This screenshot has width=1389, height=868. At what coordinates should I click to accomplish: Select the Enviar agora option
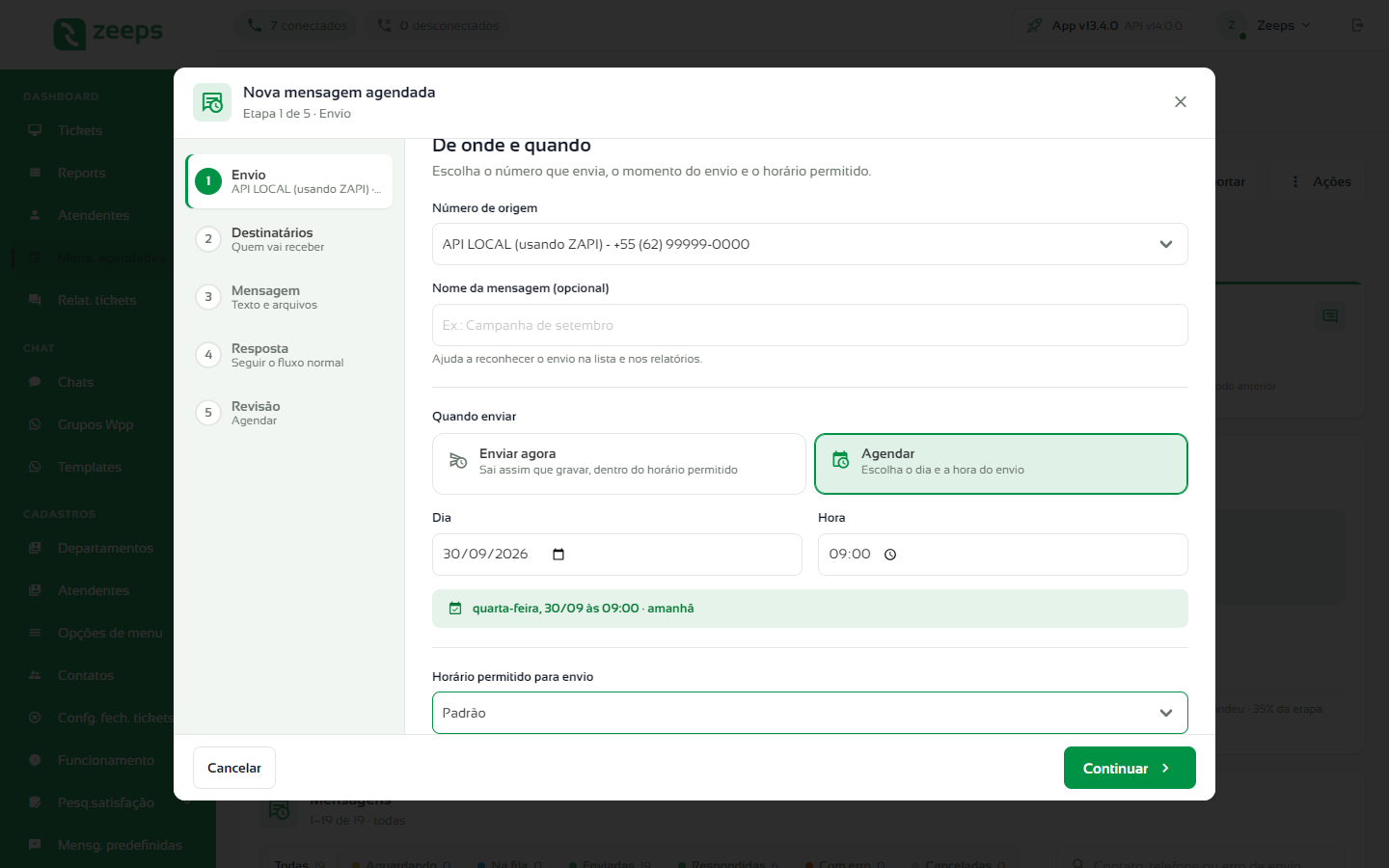619,464
